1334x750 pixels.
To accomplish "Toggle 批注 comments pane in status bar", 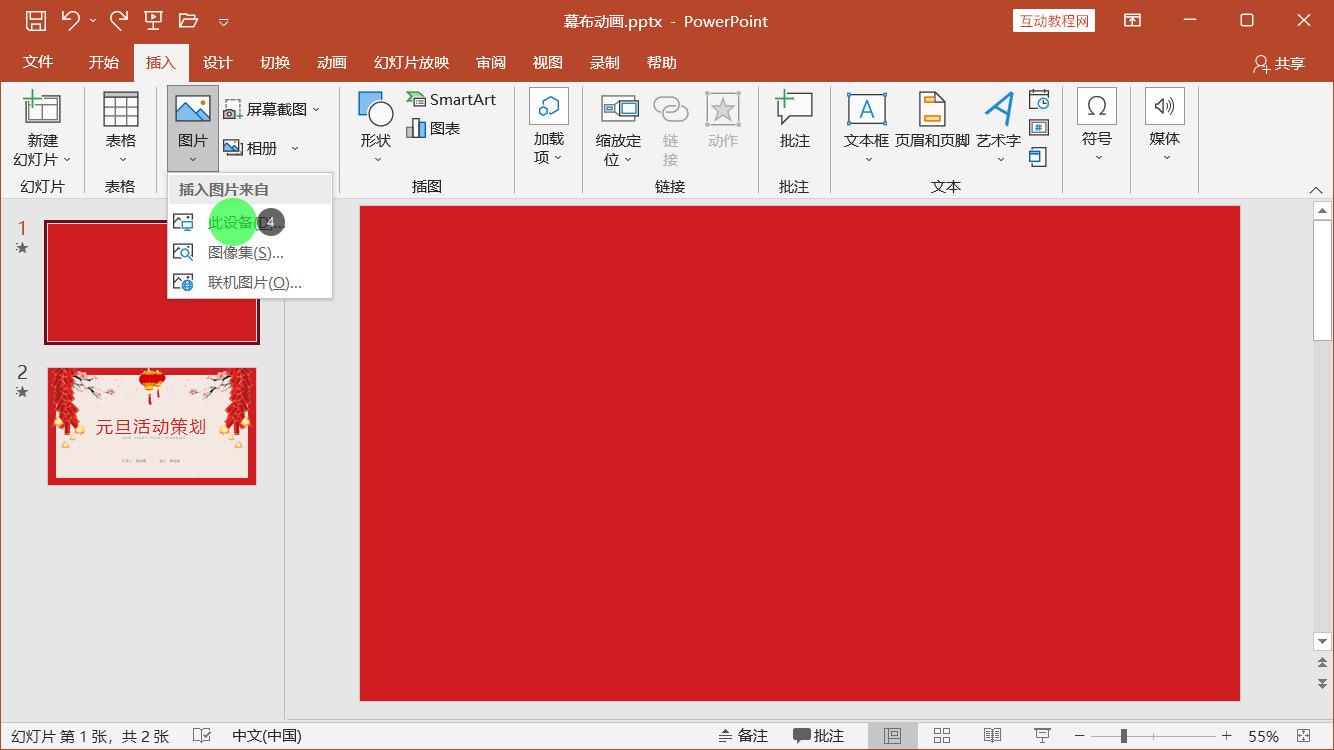I will (x=819, y=736).
